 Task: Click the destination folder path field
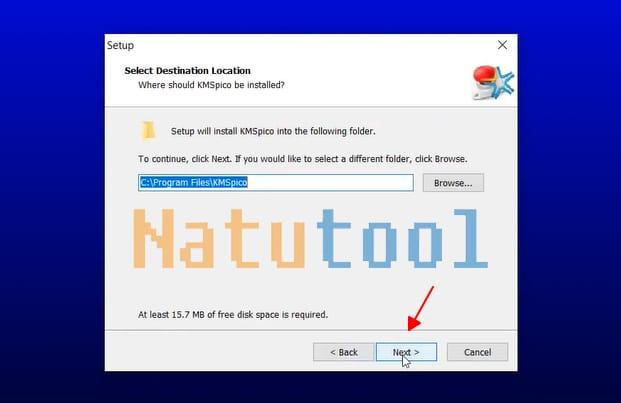pyautogui.click(x=276, y=182)
